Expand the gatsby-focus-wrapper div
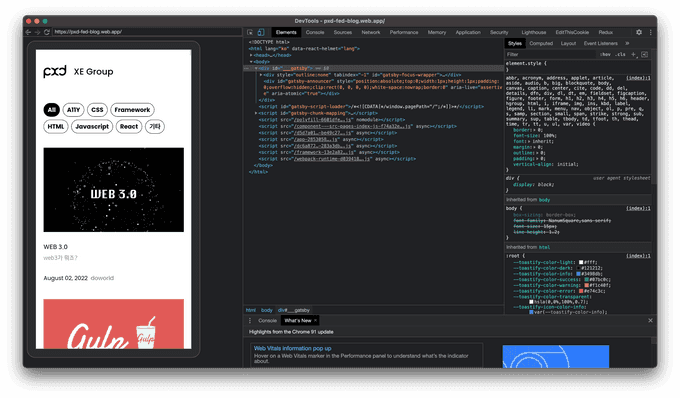680x398 pixels. point(261,75)
